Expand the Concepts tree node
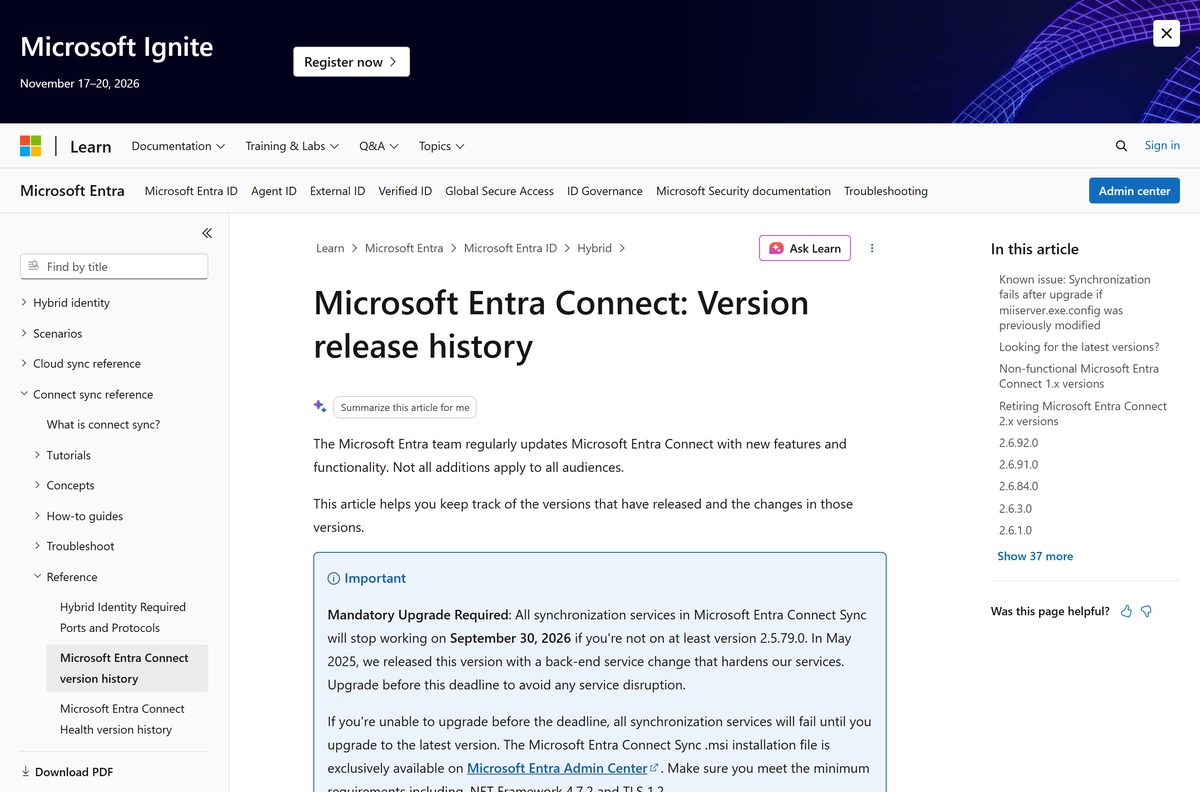This screenshot has height=792, width=1200. pyautogui.click(x=38, y=485)
